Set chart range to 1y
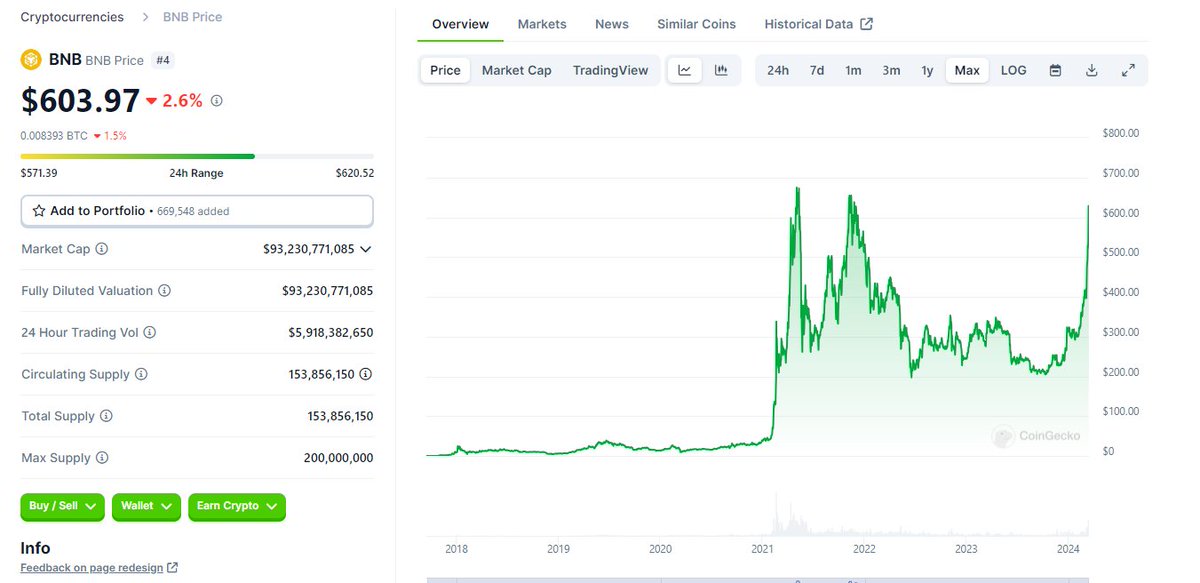This screenshot has width=1200, height=583. (927, 70)
